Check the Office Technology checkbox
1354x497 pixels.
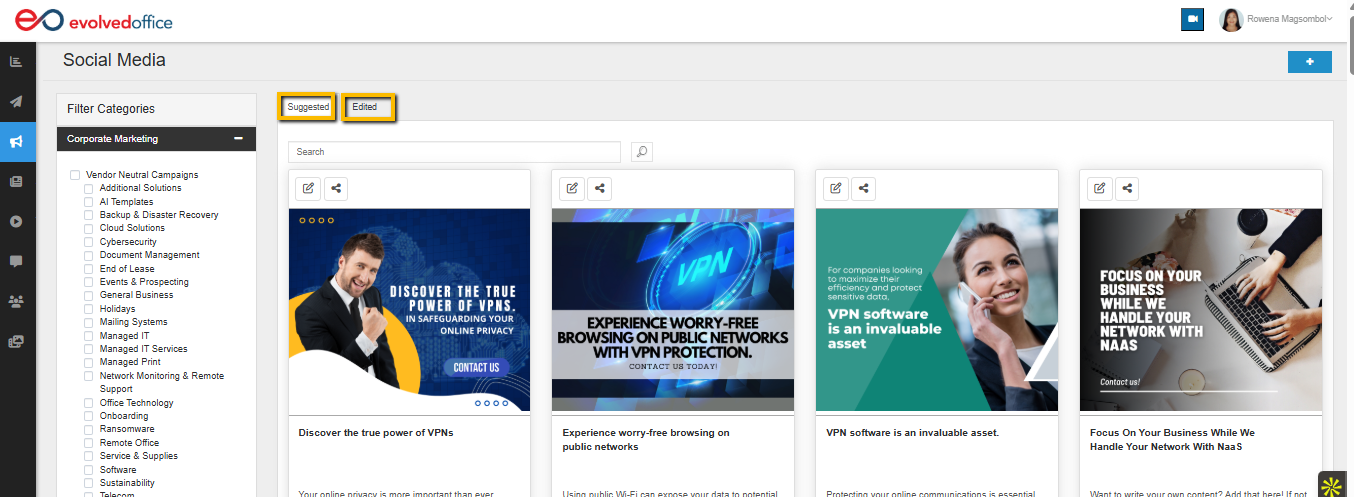(x=88, y=403)
